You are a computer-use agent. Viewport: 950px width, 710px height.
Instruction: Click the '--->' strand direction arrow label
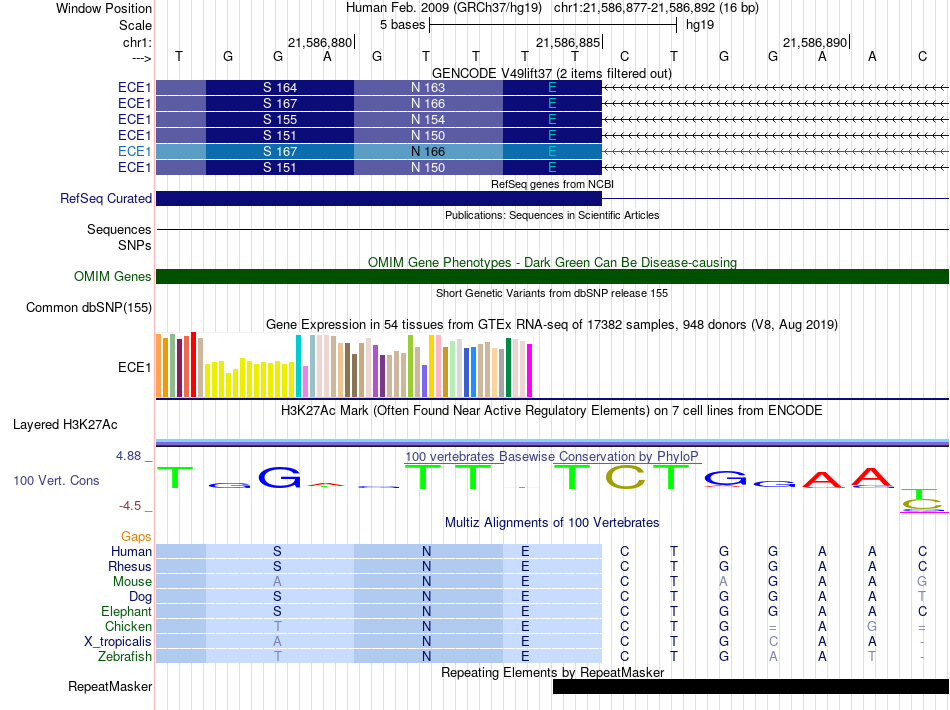point(142,58)
